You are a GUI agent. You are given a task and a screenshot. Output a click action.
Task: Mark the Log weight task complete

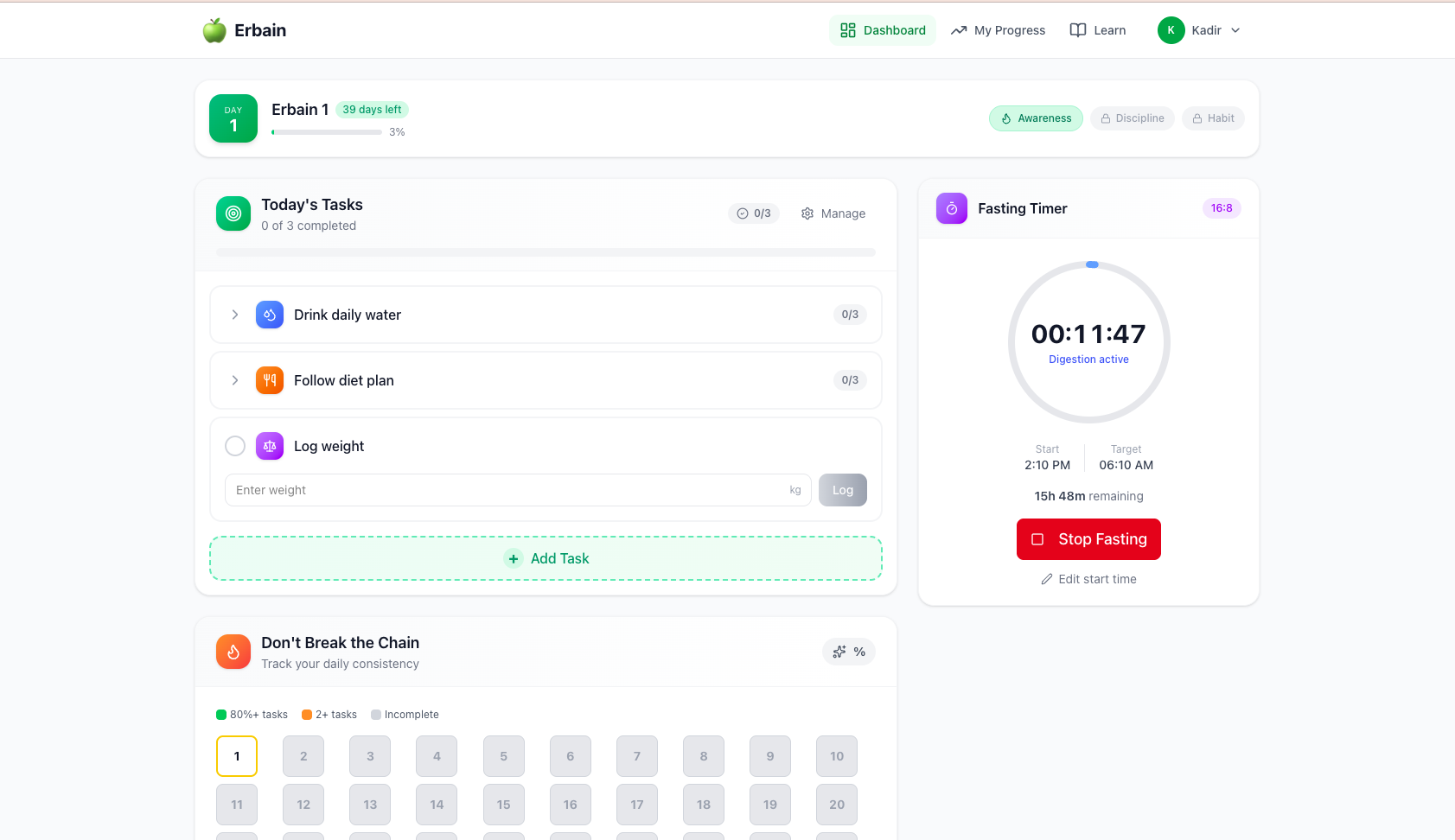pyautogui.click(x=234, y=446)
